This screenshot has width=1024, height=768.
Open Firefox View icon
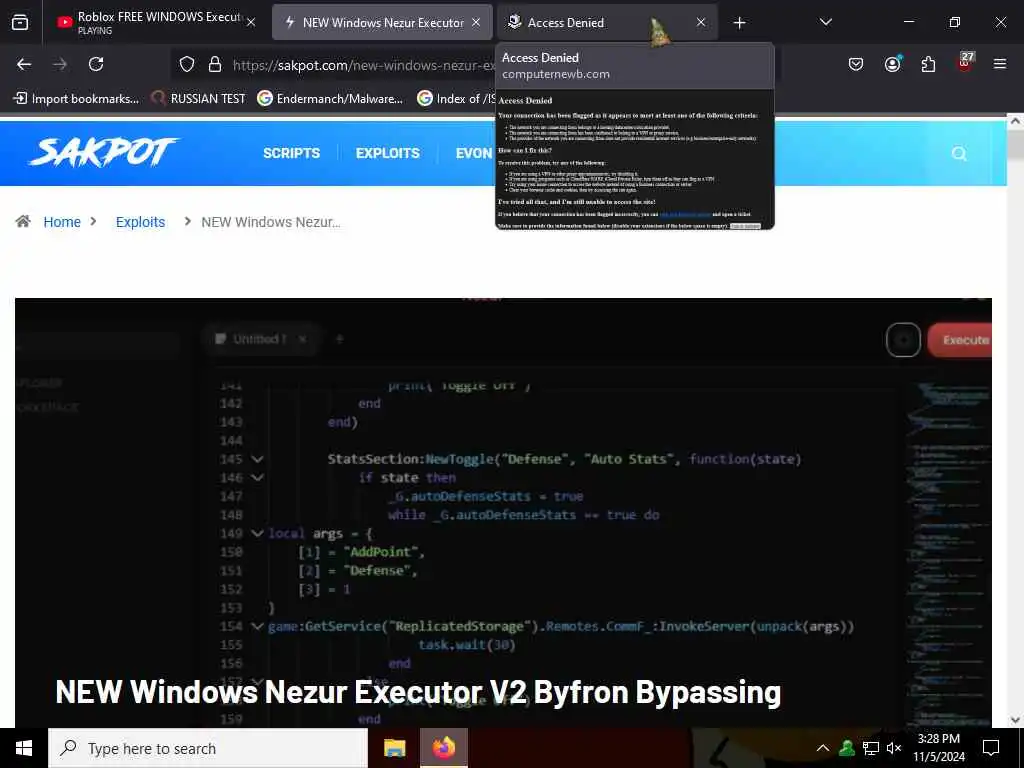20,22
